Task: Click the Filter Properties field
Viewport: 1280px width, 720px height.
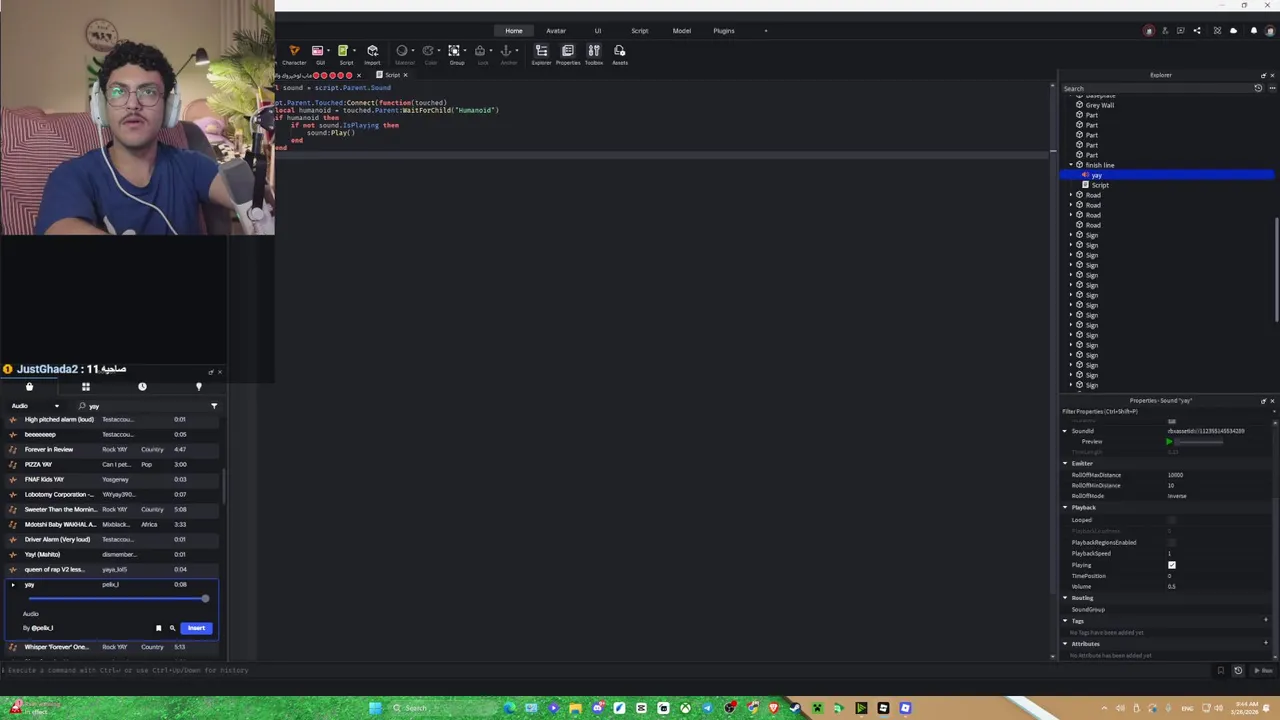Action: pyautogui.click(x=1167, y=411)
